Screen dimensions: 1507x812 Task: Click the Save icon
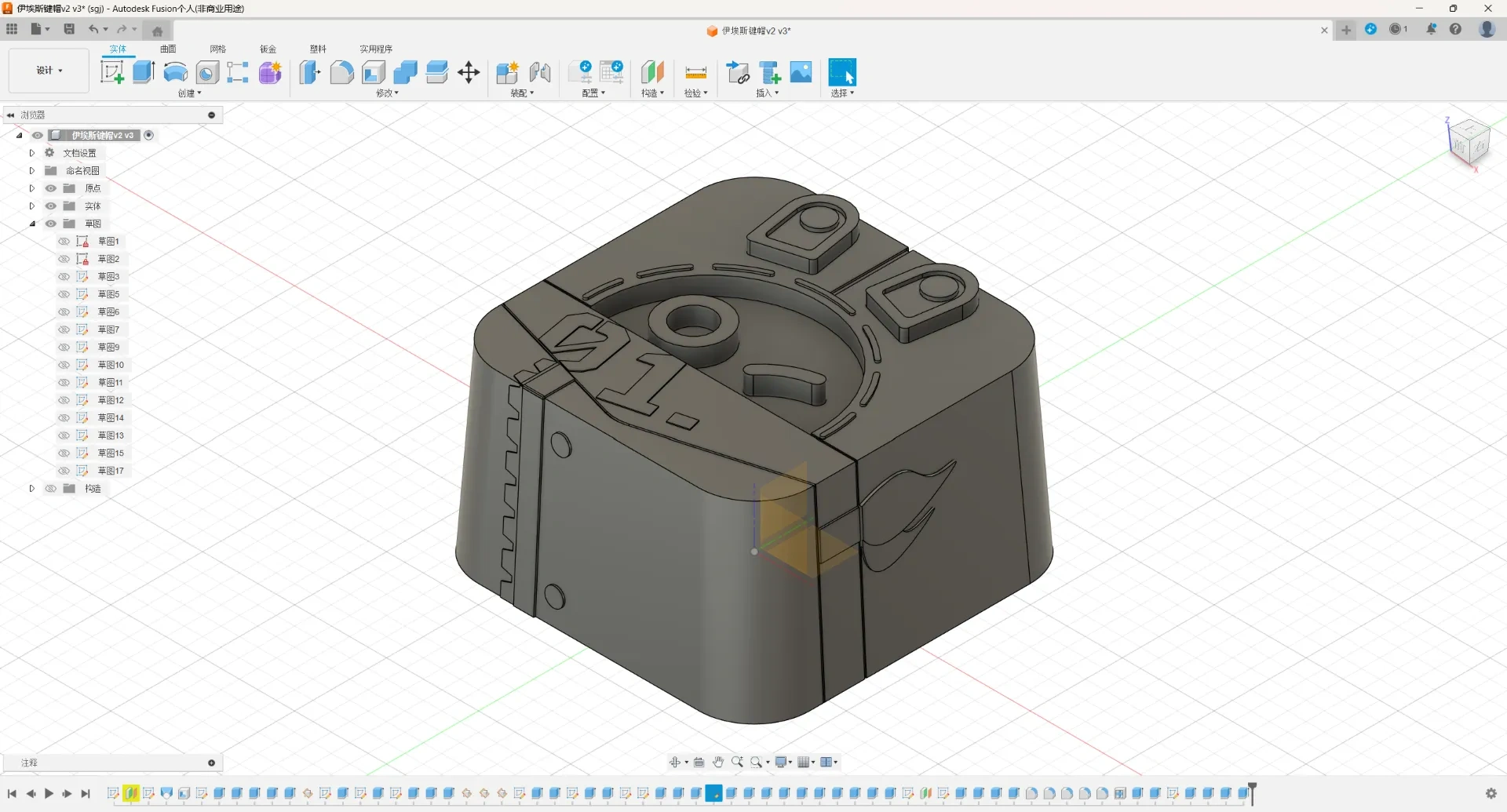pyautogui.click(x=69, y=29)
